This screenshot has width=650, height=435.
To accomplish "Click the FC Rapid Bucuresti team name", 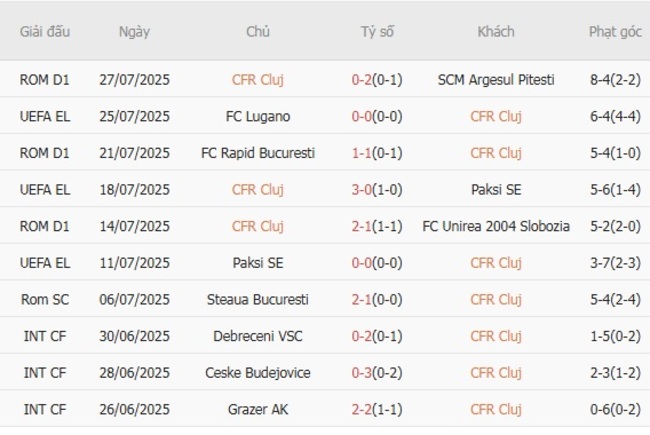I will coord(258,153).
